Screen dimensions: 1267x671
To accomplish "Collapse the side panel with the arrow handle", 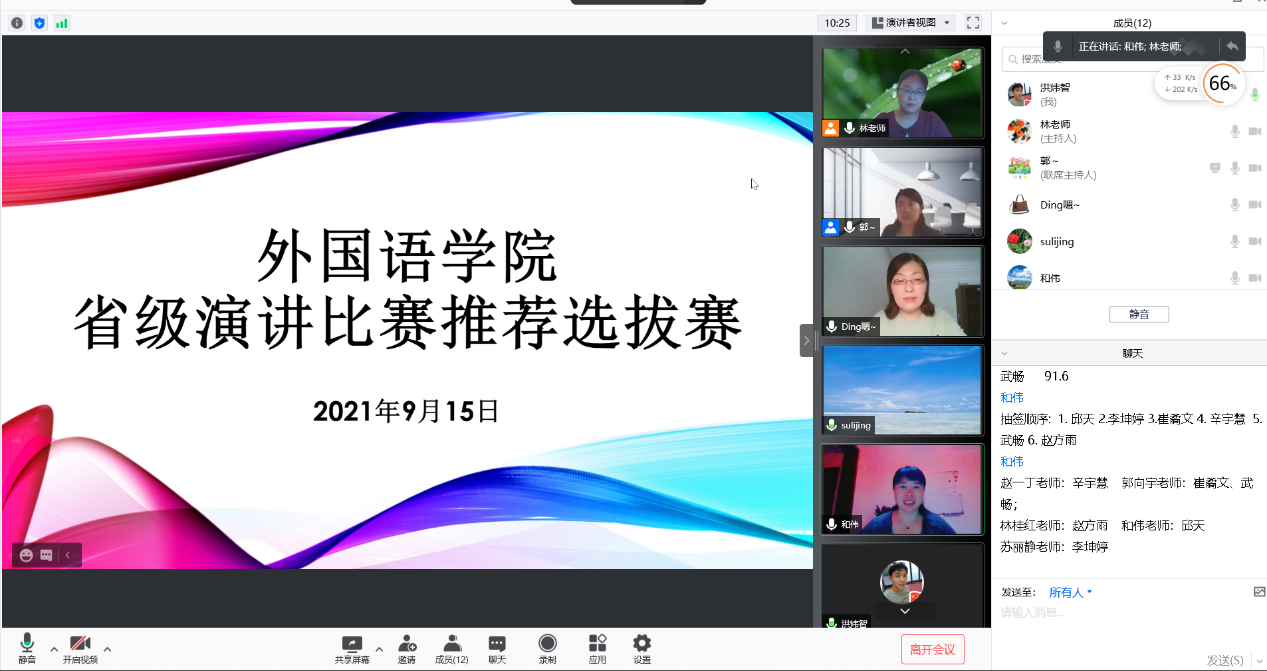I will 807,340.
